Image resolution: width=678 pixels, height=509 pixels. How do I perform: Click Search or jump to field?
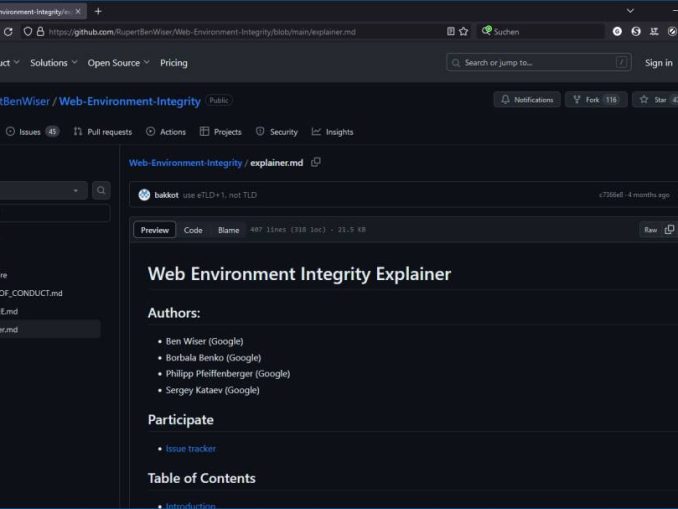tap(539, 63)
